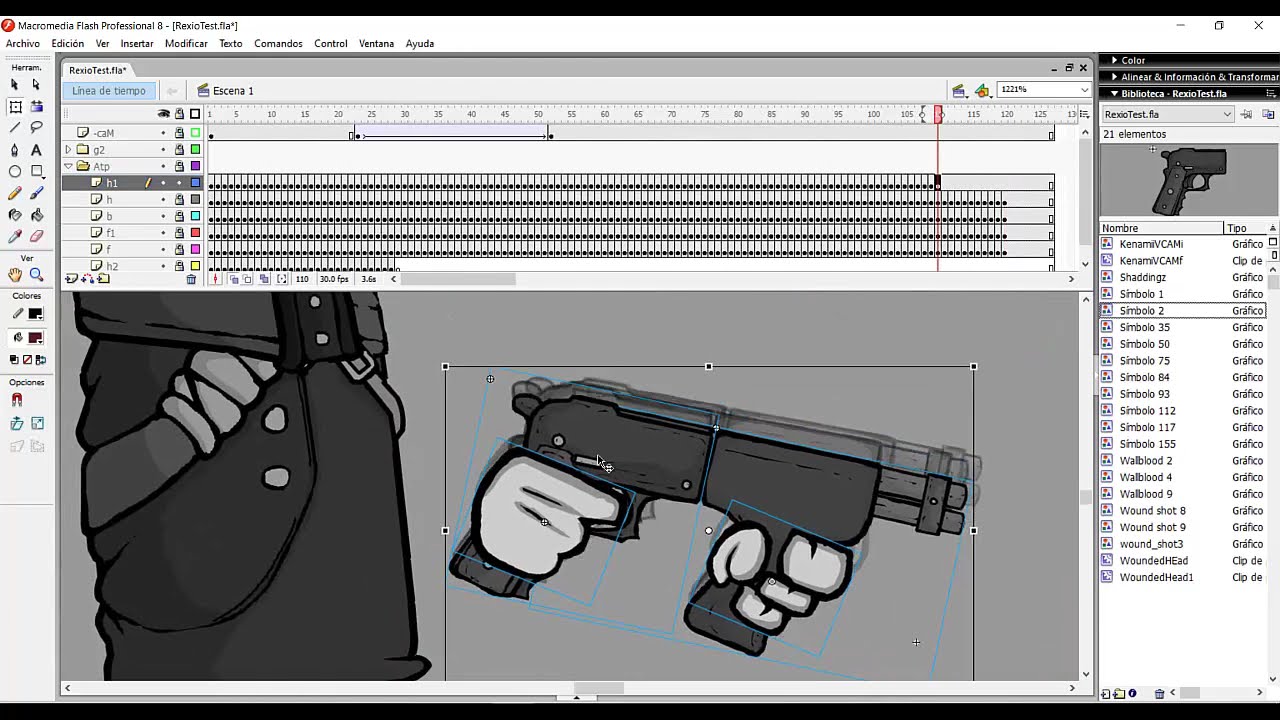The image size is (1280, 720).
Task: Click the red playhead marker on timeline
Action: point(938,115)
